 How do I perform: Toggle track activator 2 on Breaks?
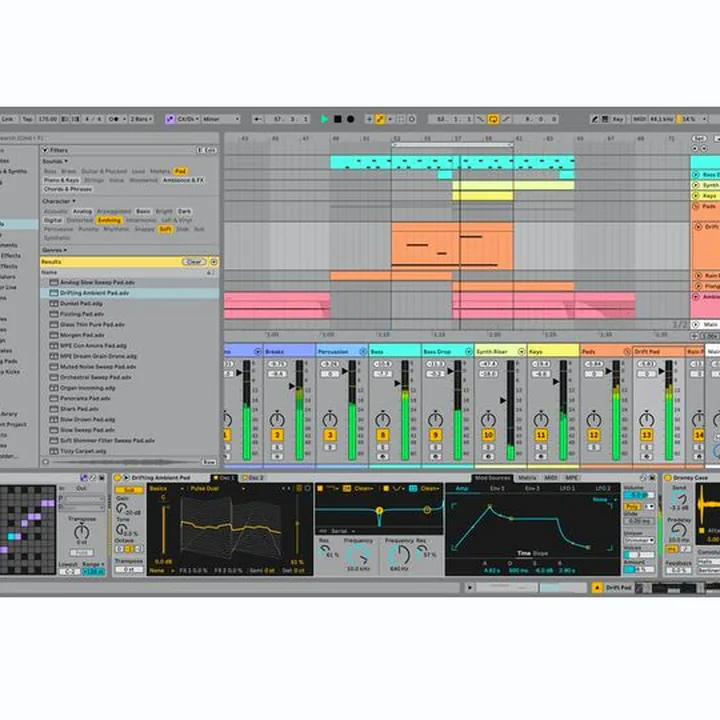(277, 435)
